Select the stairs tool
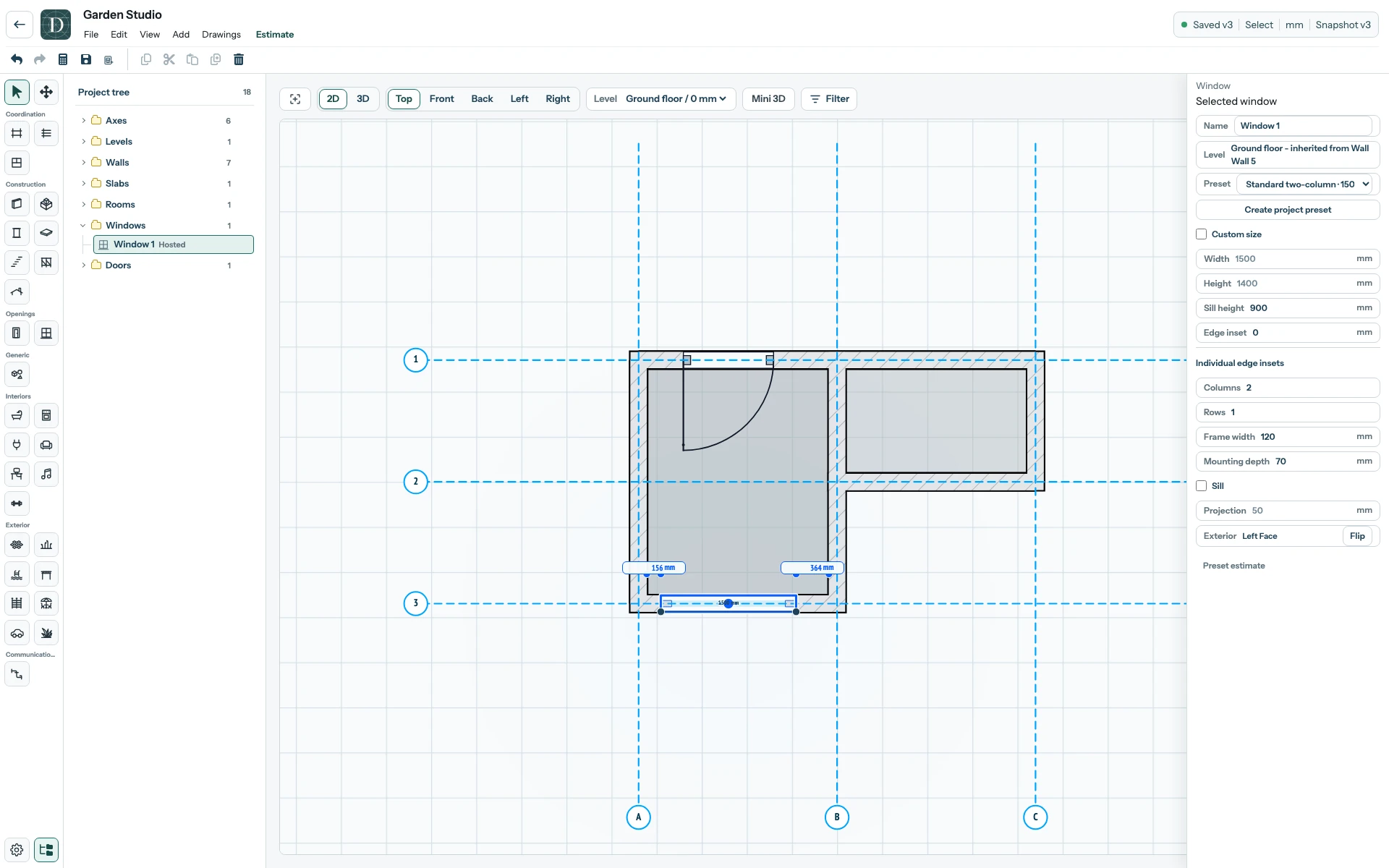This screenshot has height=868, width=1389. (x=17, y=263)
